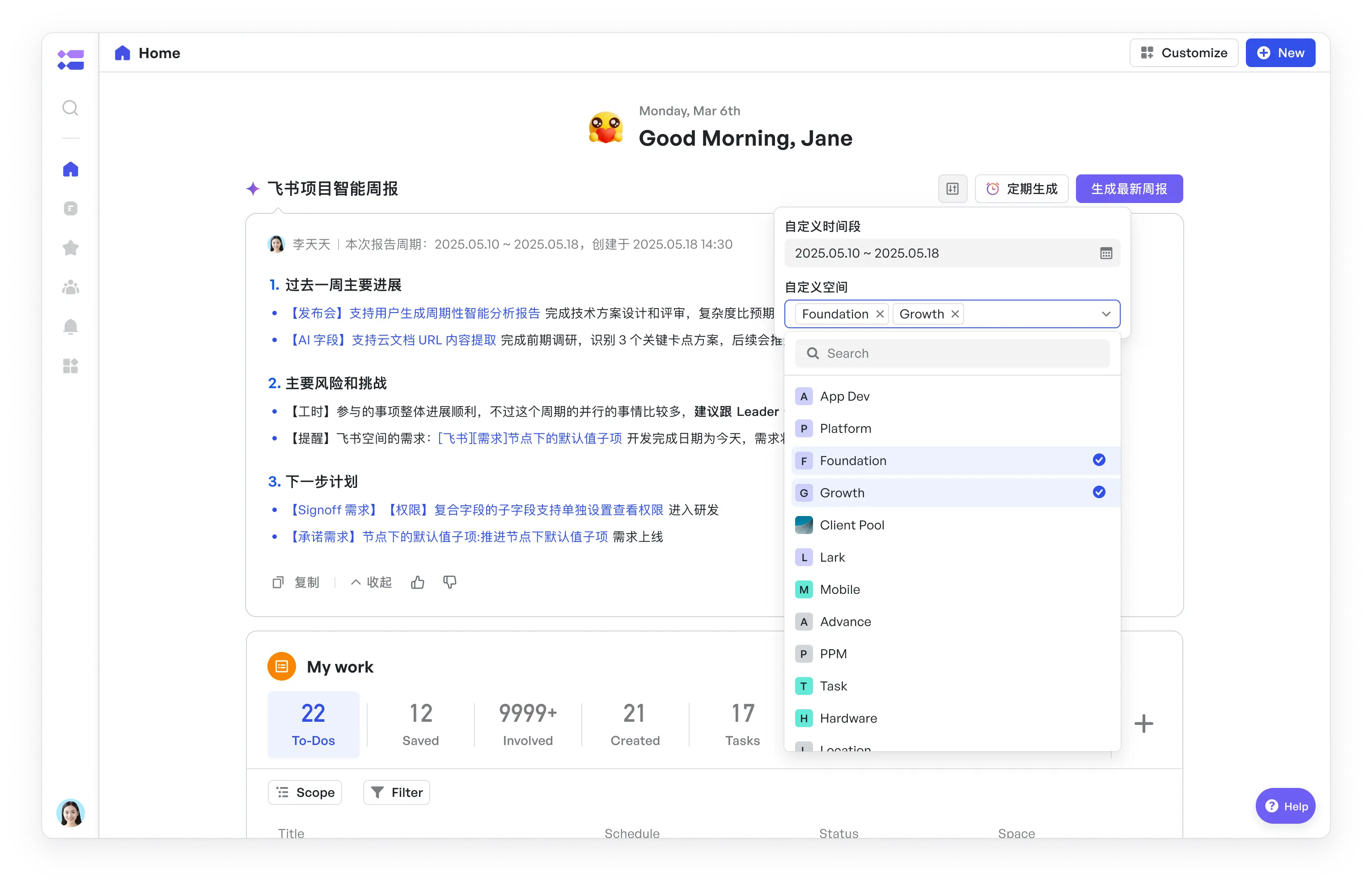Open link 【发布会】支持用户生成周期性智能分析报告
Image resolution: width=1372 pixels, height=889 pixels.
click(x=413, y=313)
